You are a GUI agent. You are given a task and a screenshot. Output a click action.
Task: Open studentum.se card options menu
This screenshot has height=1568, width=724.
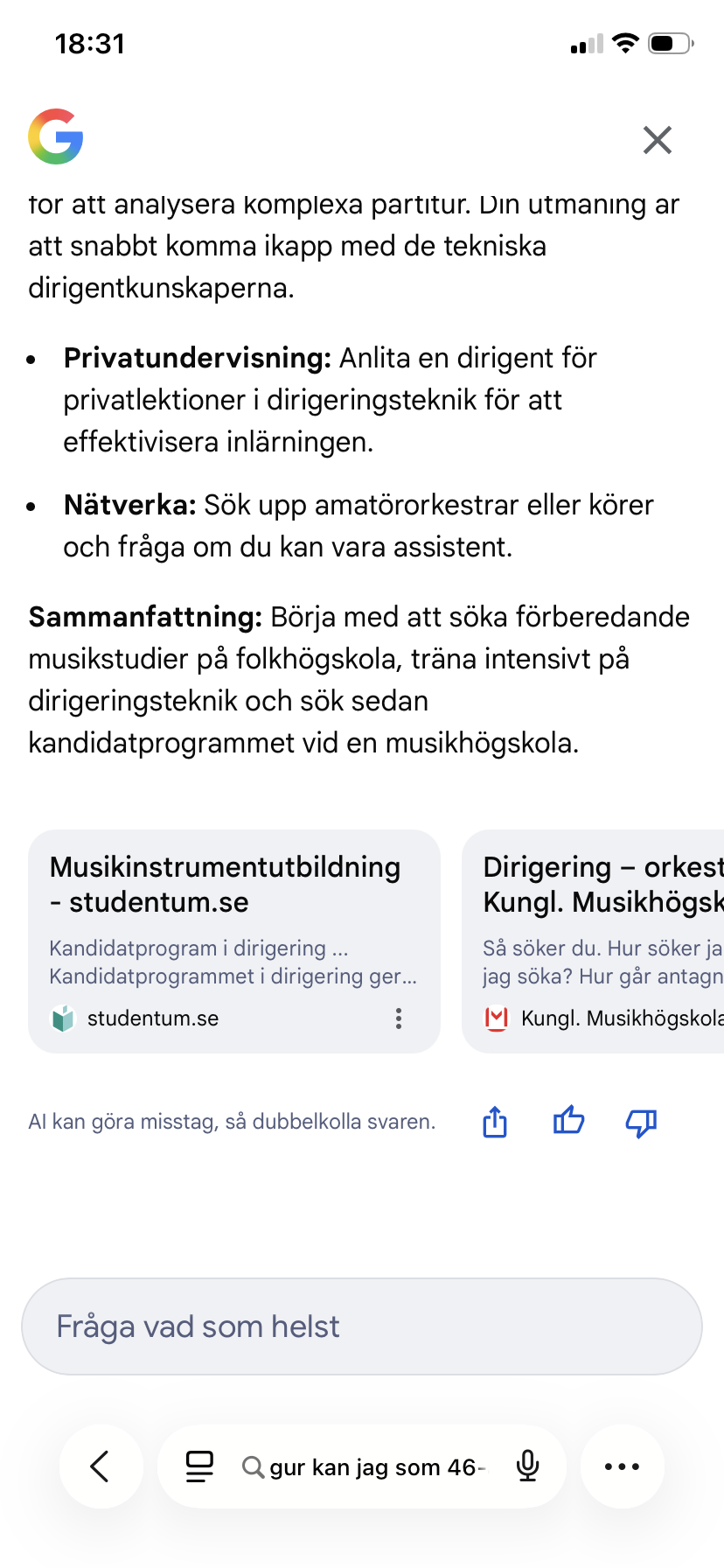(399, 1018)
